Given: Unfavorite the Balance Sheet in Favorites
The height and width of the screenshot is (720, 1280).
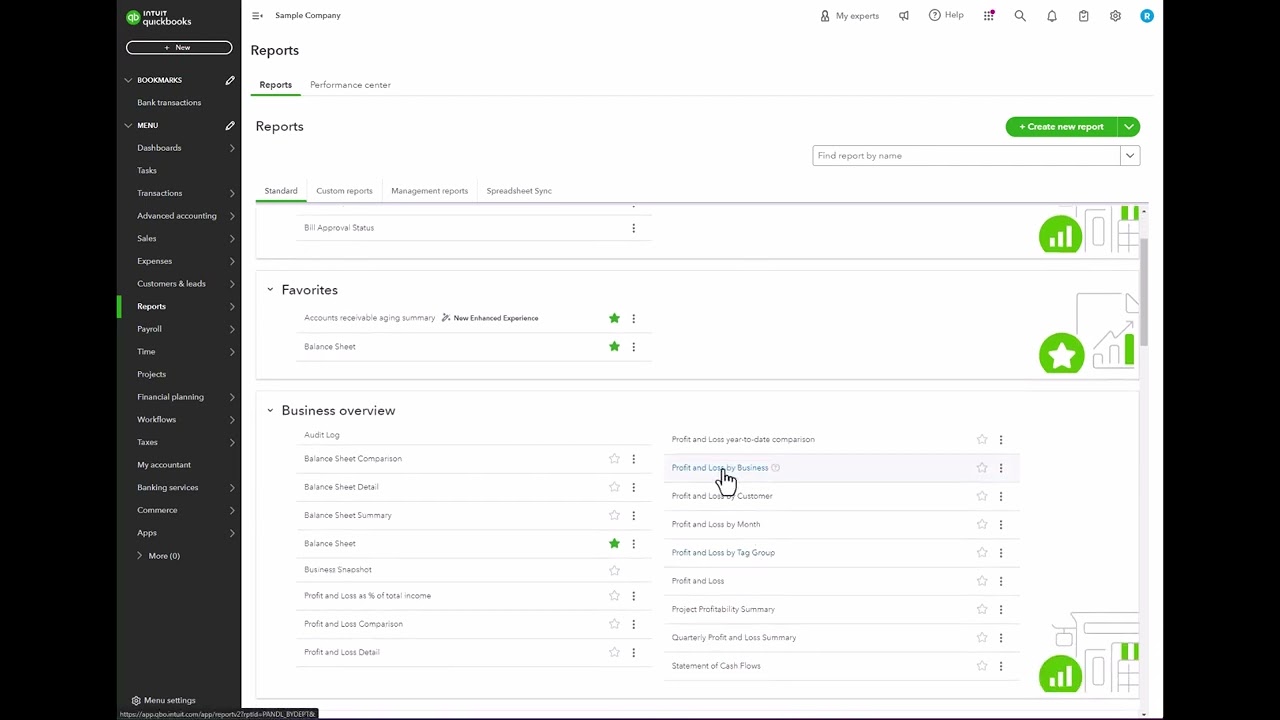Looking at the screenshot, I should click(x=614, y=346).
